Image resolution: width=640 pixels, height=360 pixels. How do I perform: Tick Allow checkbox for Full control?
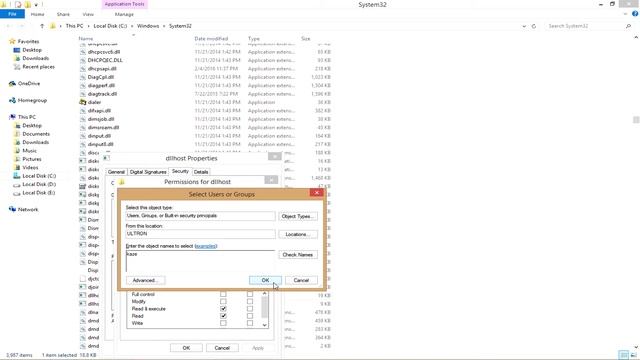pos(223,294)
